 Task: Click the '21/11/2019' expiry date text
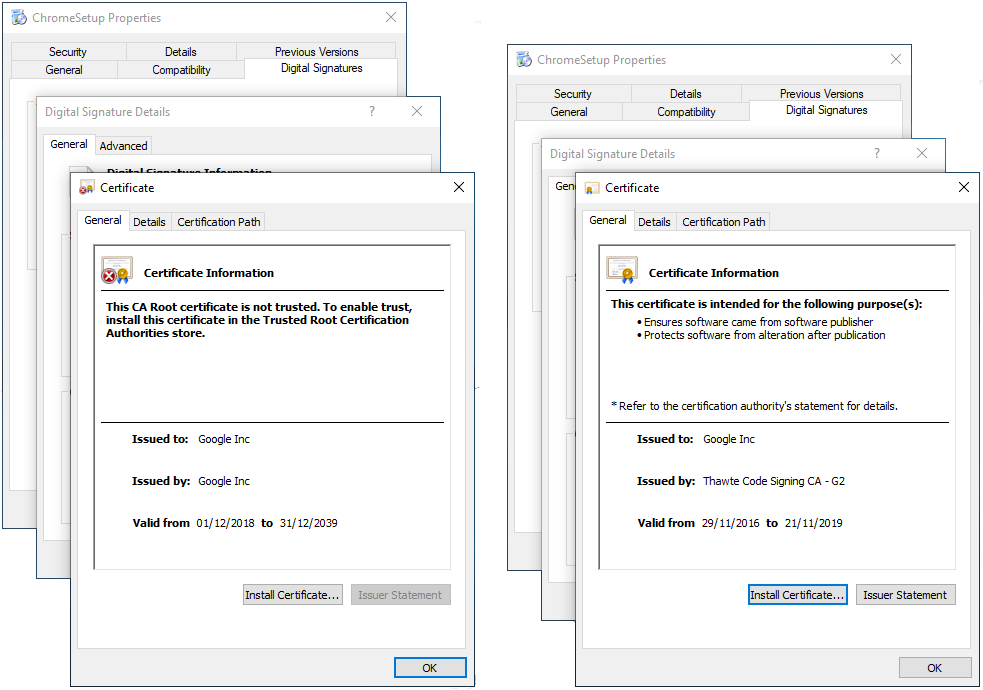click(813, 523)
